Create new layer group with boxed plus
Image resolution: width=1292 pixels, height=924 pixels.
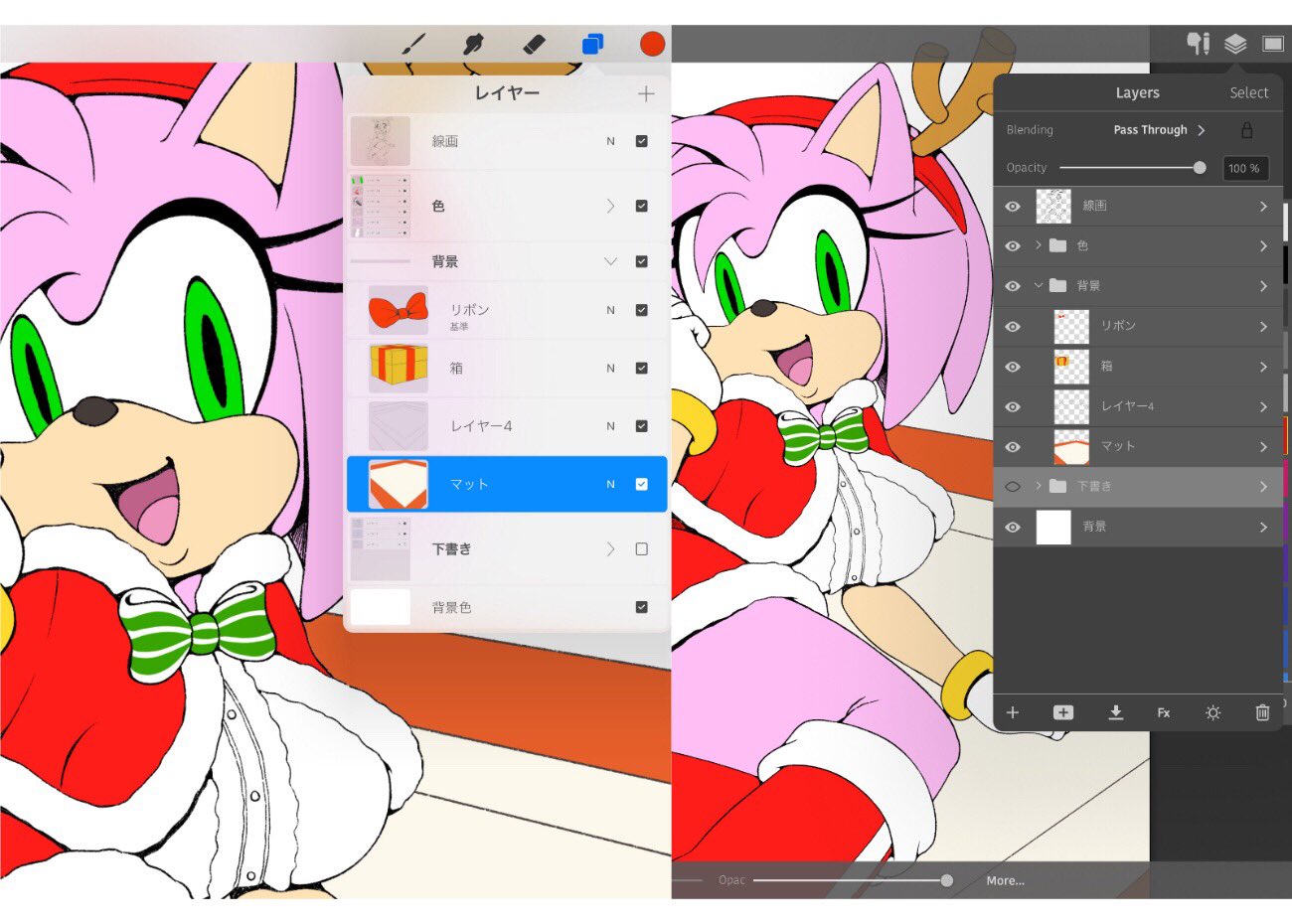point(1062,712)
